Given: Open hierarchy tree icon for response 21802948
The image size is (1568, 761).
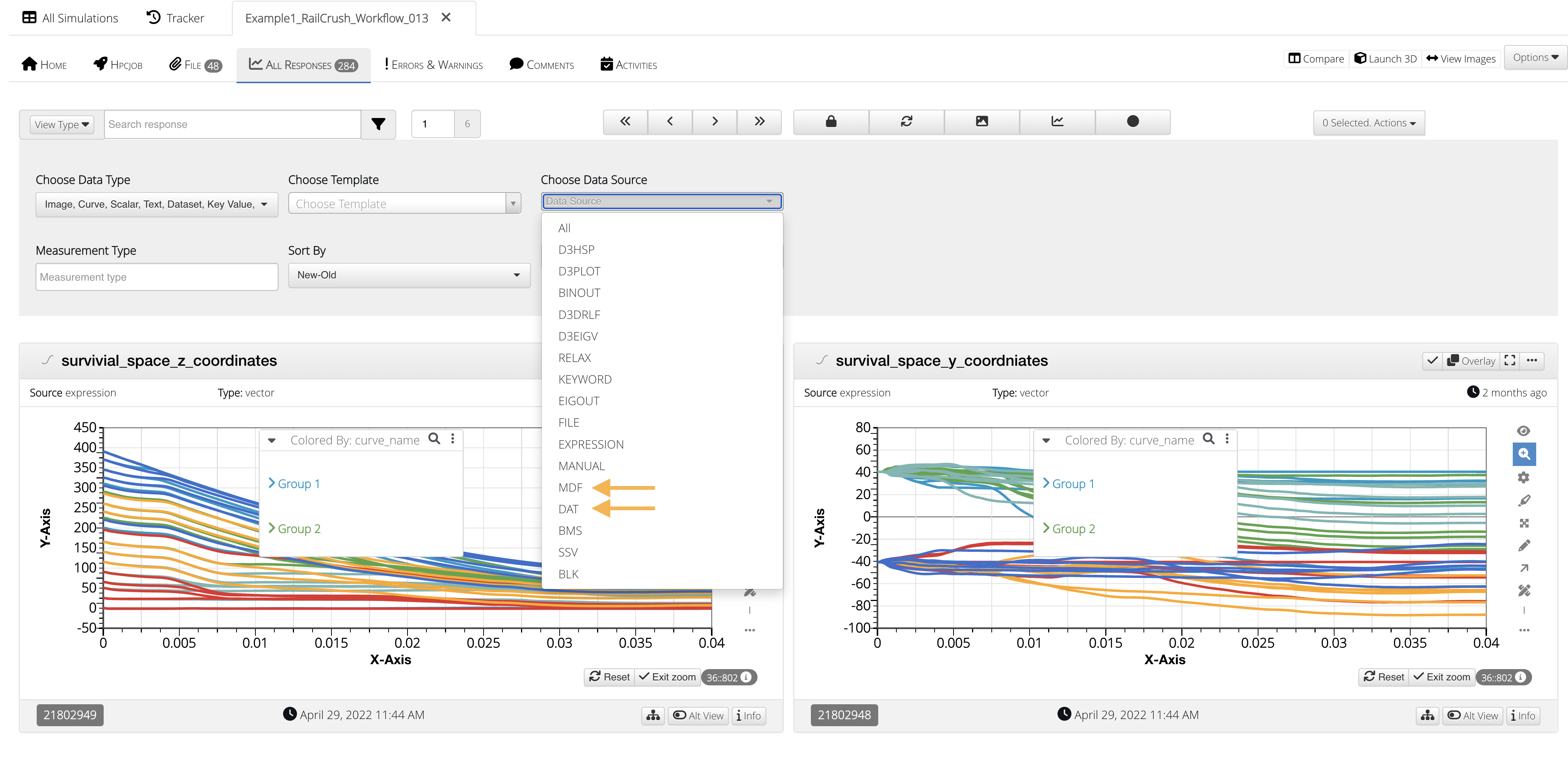Looking at the screenshot, I should pyautogui.click(x=1427, y=715).
